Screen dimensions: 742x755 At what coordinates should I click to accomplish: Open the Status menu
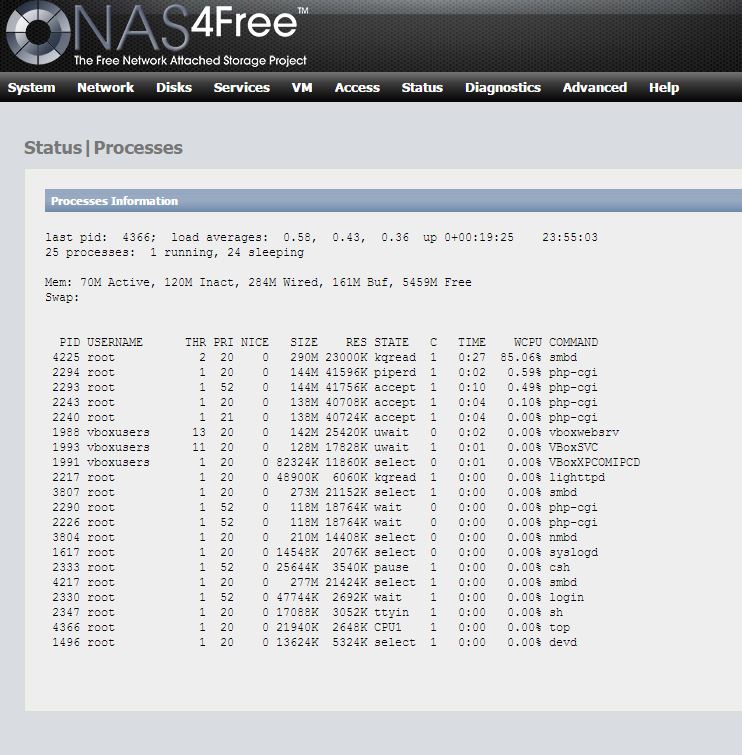[x=422, y=88]
